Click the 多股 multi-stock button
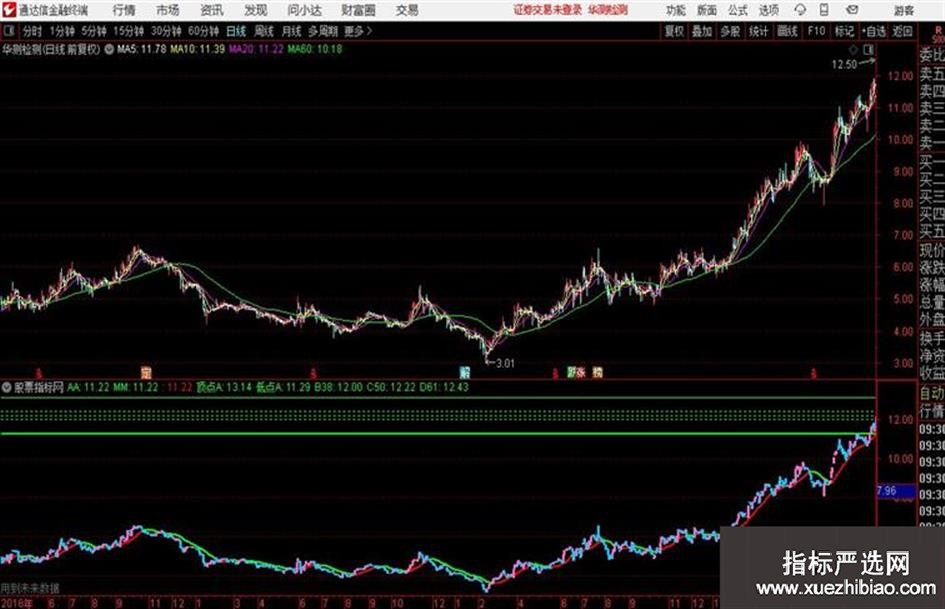This screenshot has height=609, width=945. pyautogui.click(x=730, y=31)
